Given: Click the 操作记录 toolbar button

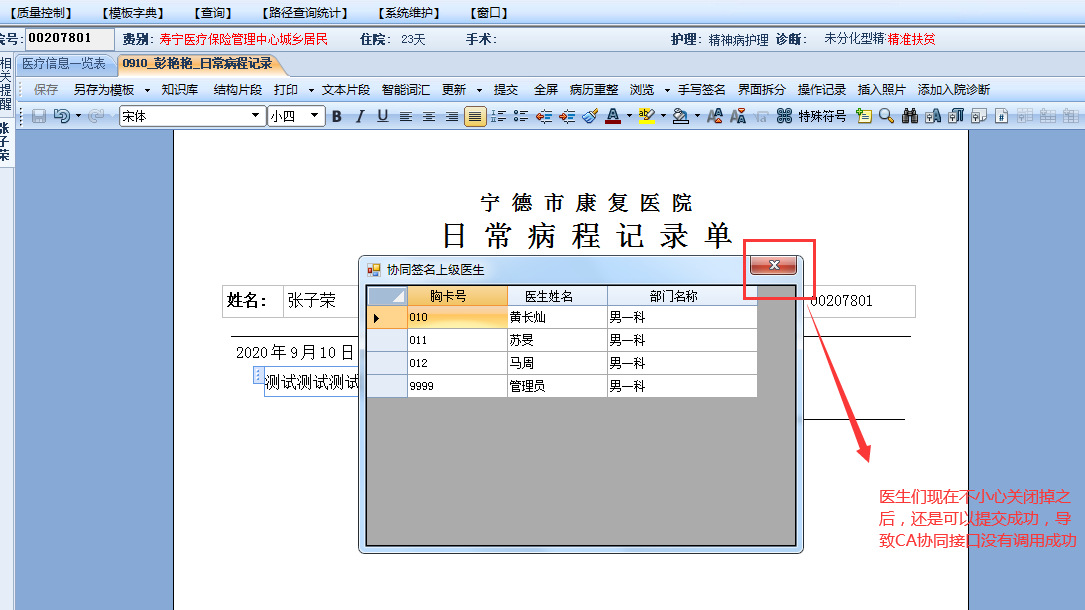Looking at the screenshot, I should (x=821, y=90).
